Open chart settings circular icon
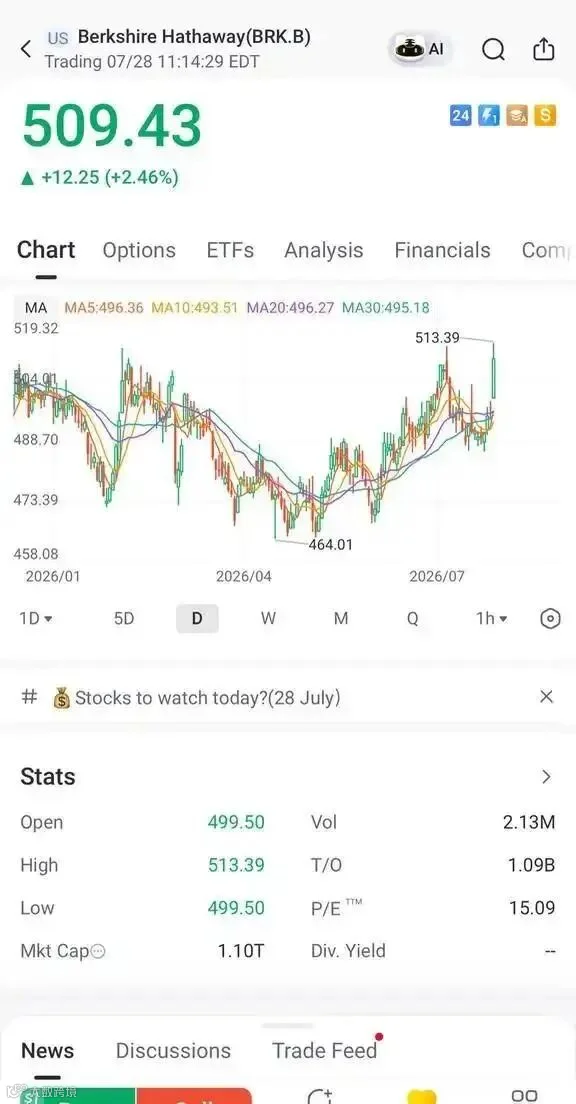The image size is (576, 1104). [x=550, y=619]
